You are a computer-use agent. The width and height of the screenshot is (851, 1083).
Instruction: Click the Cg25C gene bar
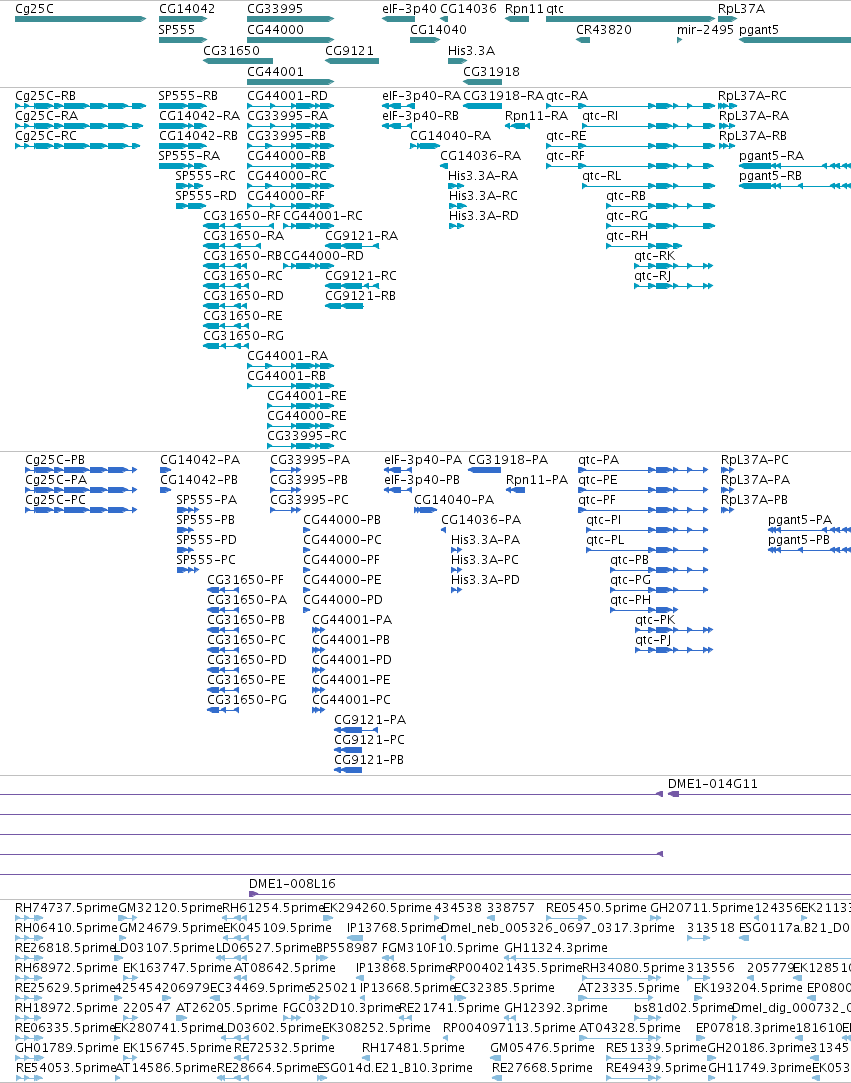(x=80, y=19)
